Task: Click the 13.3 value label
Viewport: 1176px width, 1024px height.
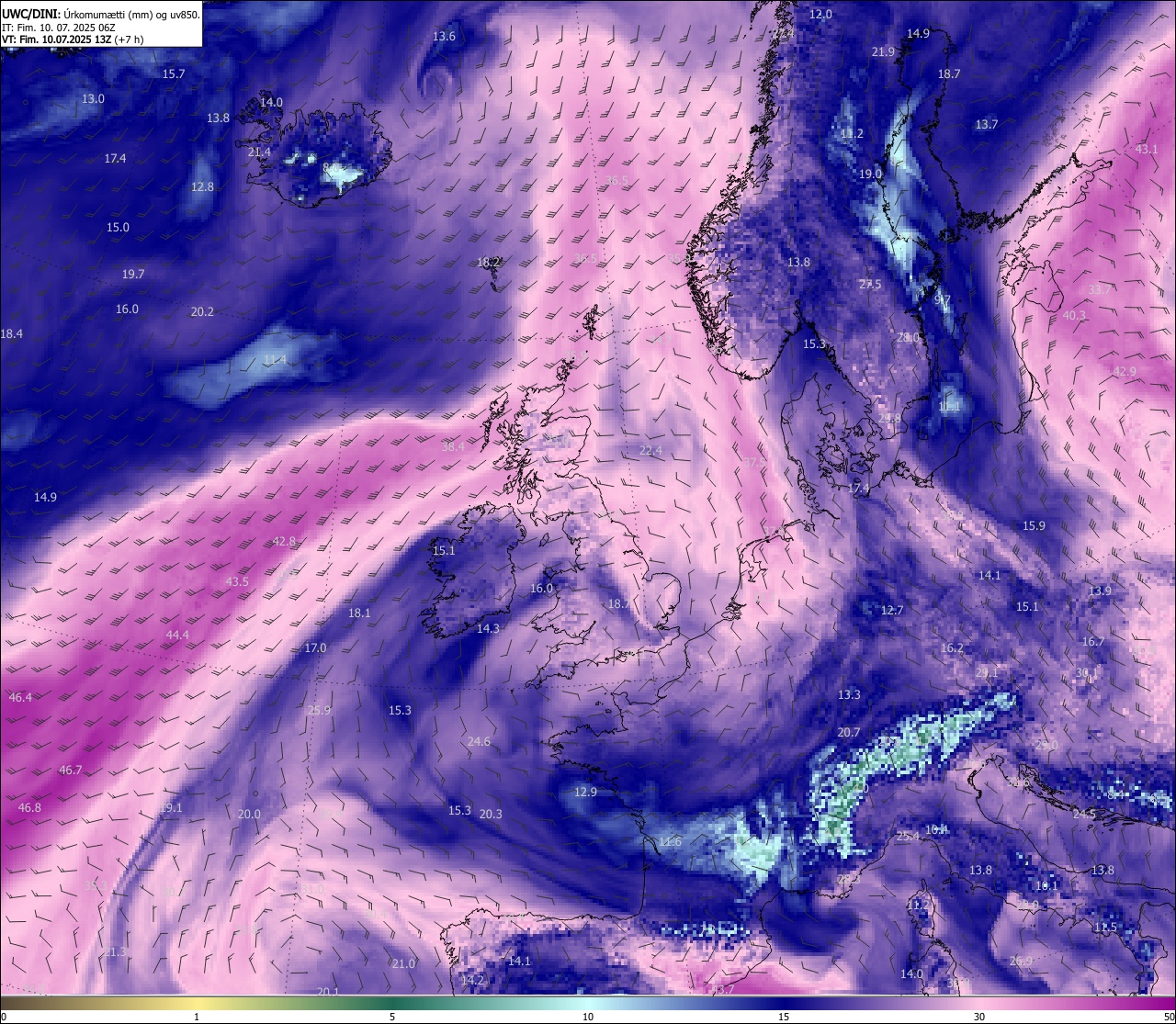Action: pos(849,694)
